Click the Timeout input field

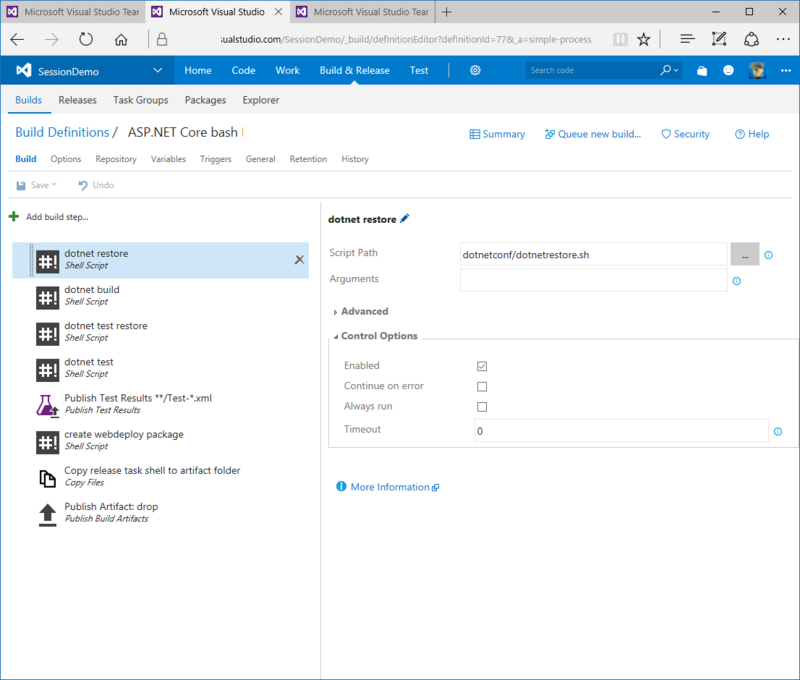point(621,431)
